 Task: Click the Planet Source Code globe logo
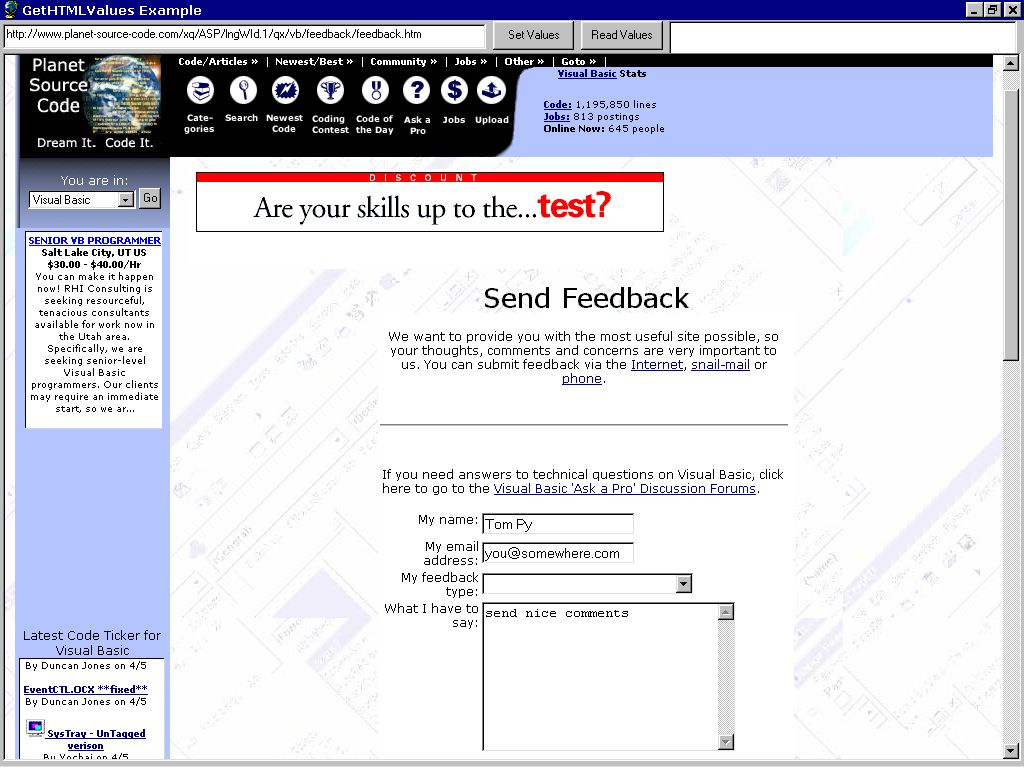[x=124, y=95]
